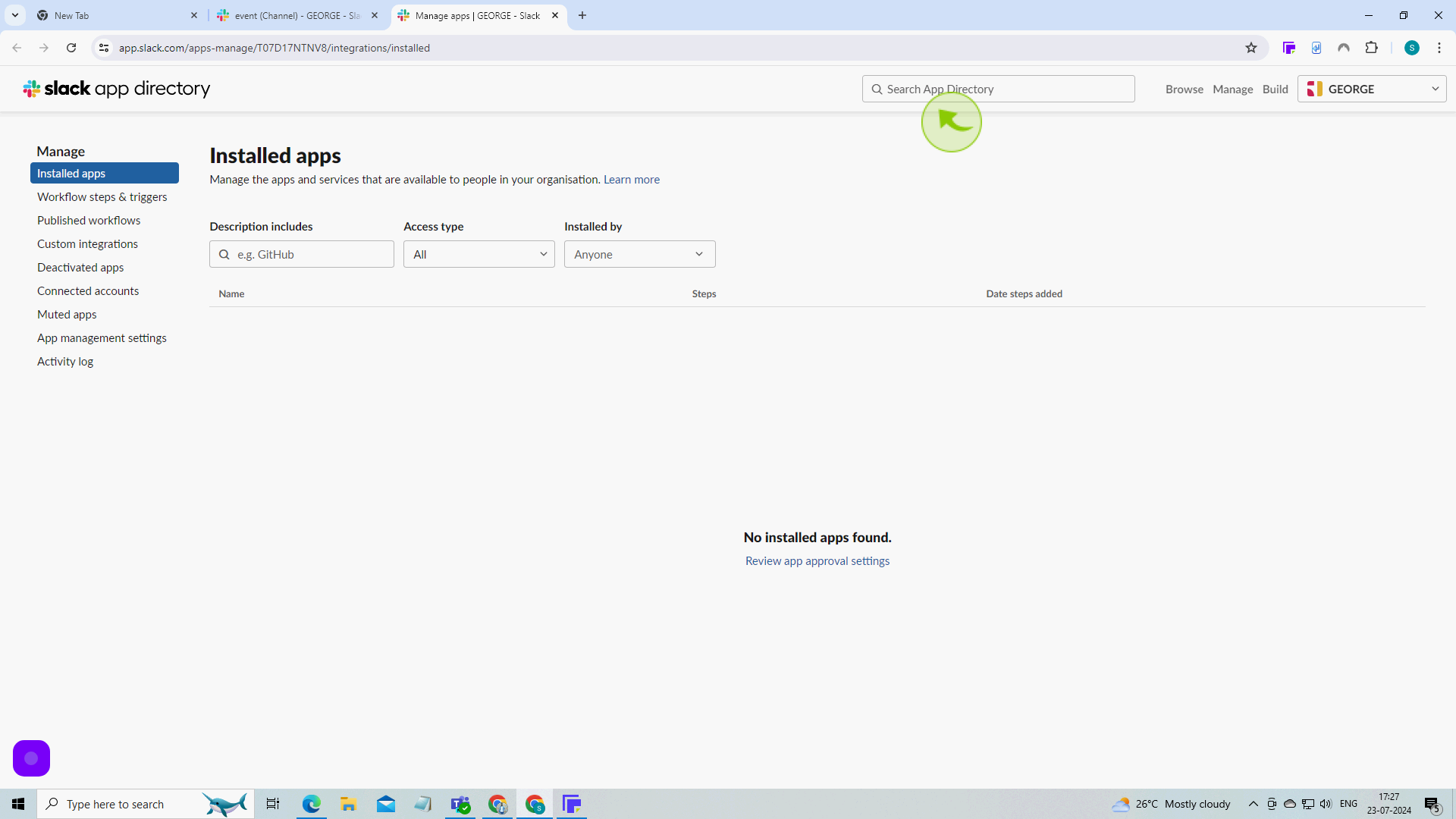Show hidden system tray icons
This screenshot has height=819, width=1456.
(x=1254, y=804)
